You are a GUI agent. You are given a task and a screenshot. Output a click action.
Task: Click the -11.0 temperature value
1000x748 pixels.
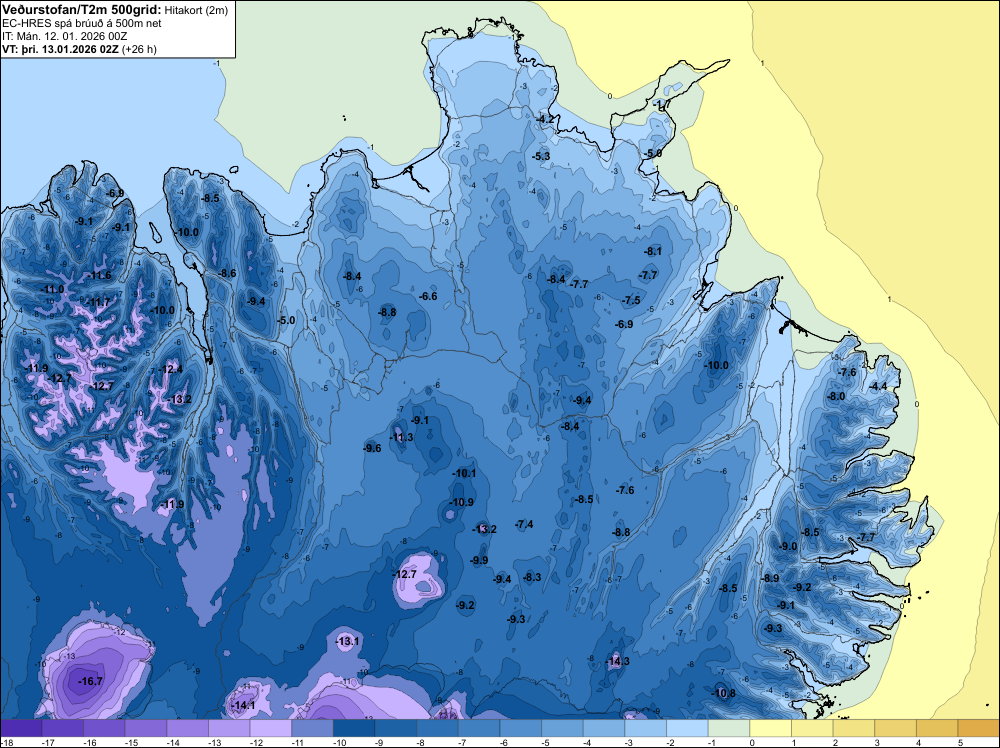tap(52, 289)
